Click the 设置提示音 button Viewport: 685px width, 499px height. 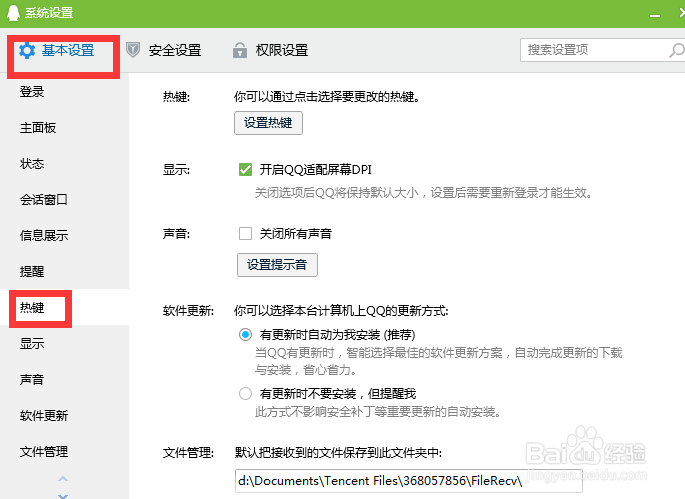(277, 265)
